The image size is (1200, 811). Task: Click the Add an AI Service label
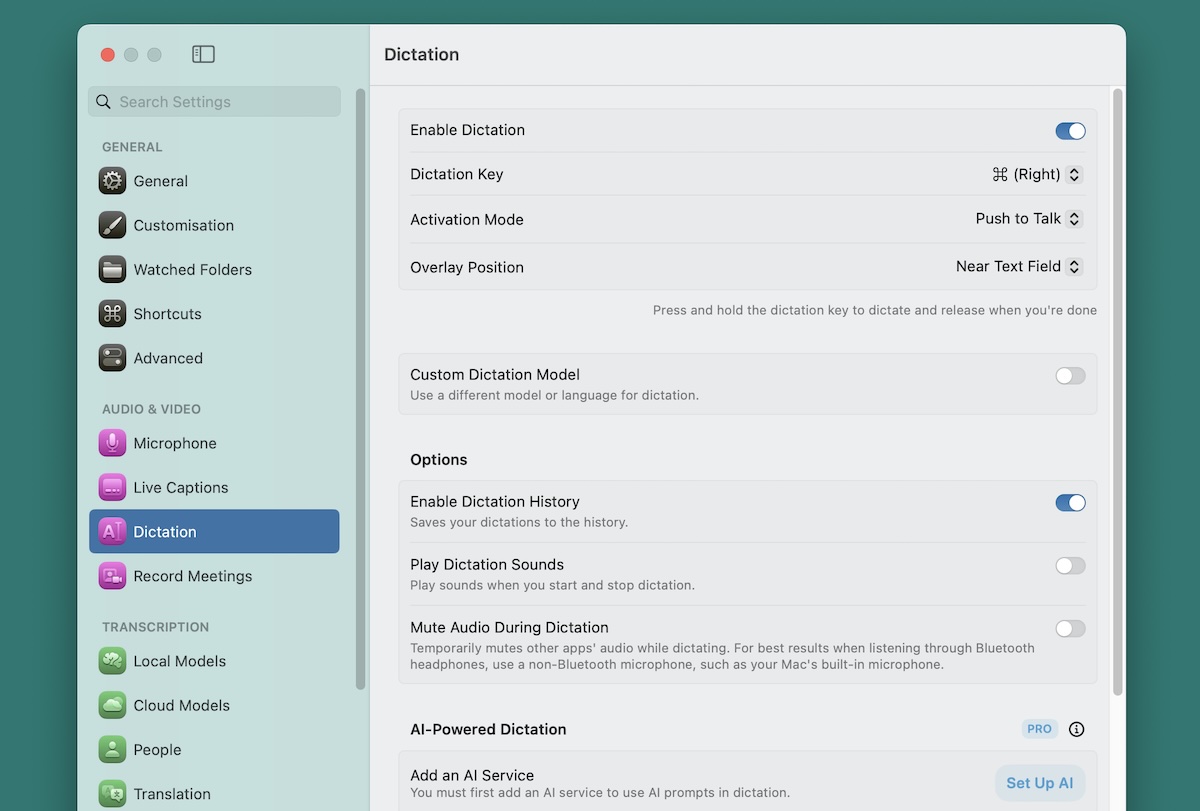(472, 775)
